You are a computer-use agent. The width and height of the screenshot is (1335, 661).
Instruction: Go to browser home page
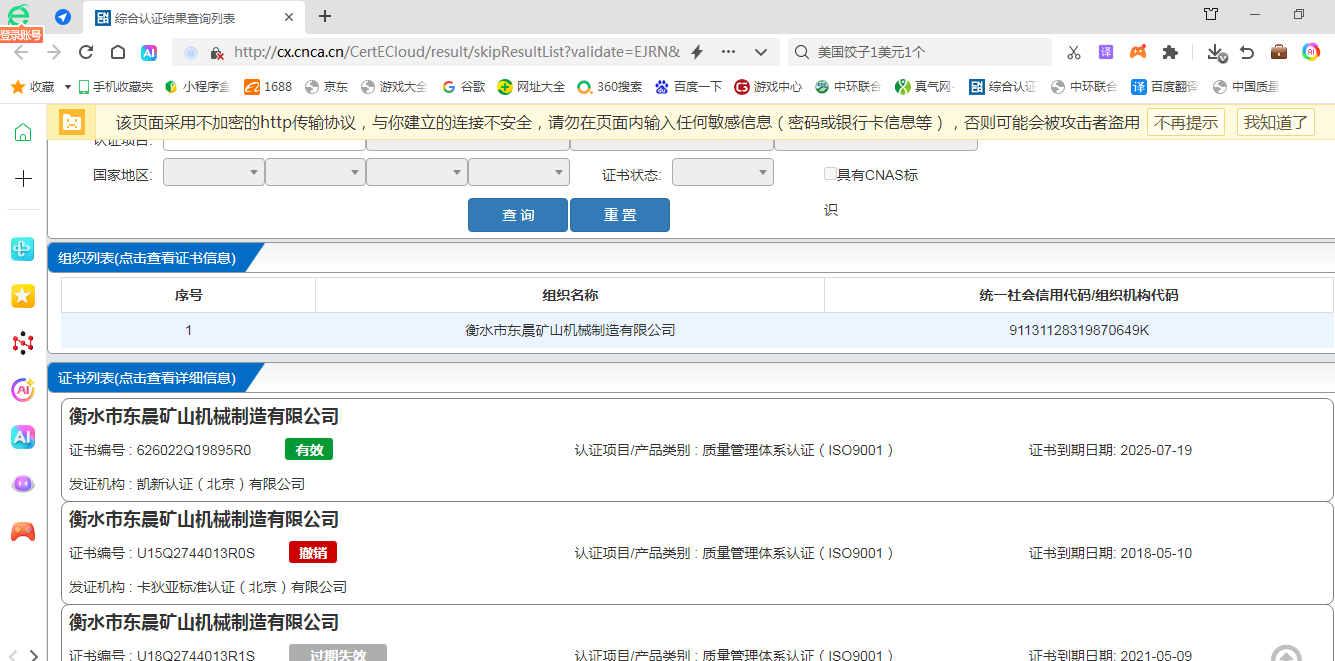(x=118, y=52)
